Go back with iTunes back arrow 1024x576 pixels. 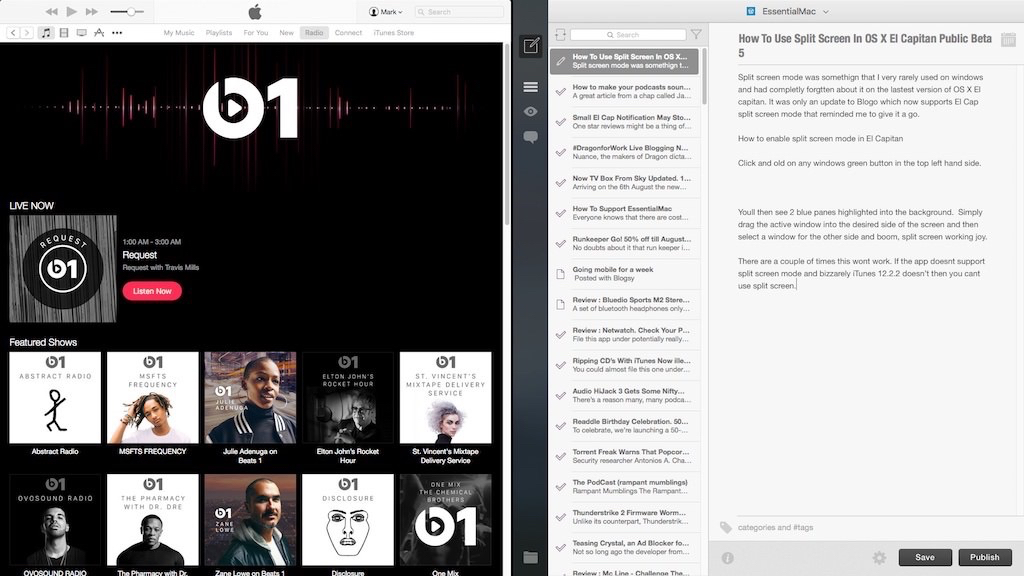pos(13,33)
